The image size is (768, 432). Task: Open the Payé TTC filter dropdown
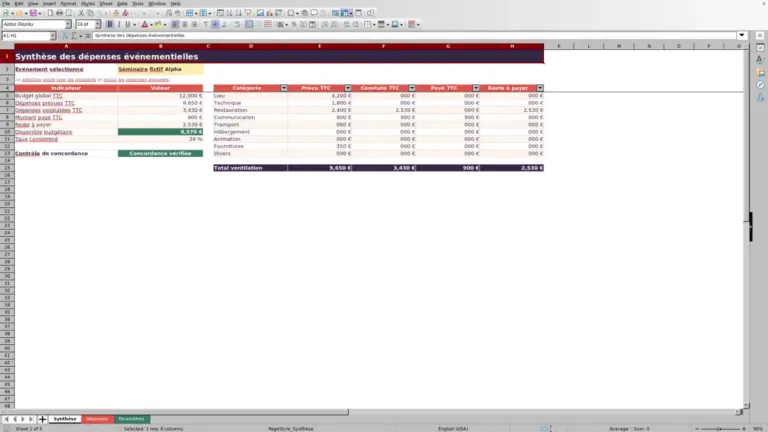[476, 88]
